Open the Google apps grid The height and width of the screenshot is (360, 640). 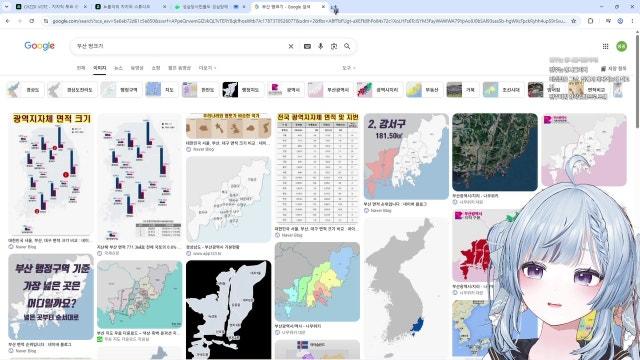click(605, 46)
